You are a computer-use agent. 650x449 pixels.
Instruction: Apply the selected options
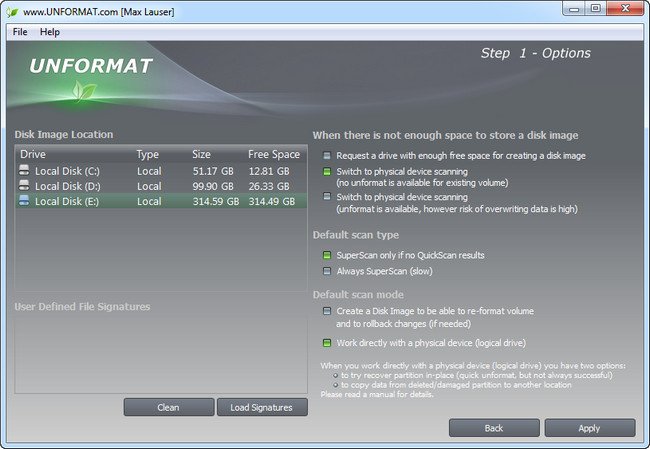coord(590,428)
